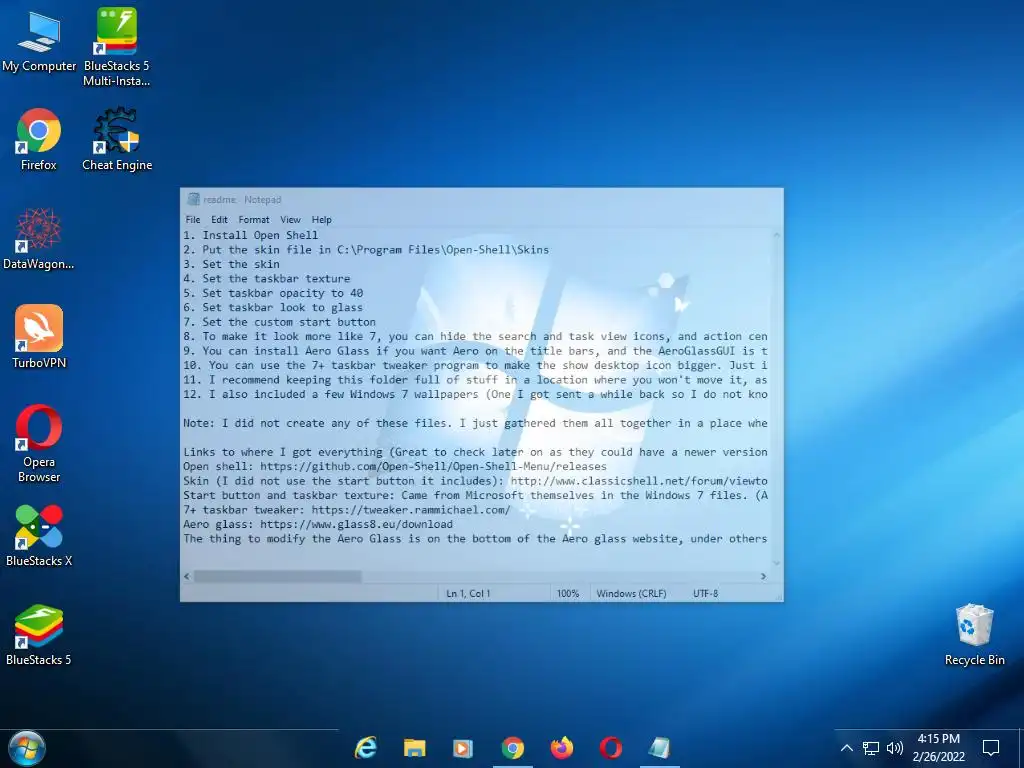Click the 'Ln 1, Col 1' status bar entry
Screen dimensions: 1024x768
(x=468, y=594)
